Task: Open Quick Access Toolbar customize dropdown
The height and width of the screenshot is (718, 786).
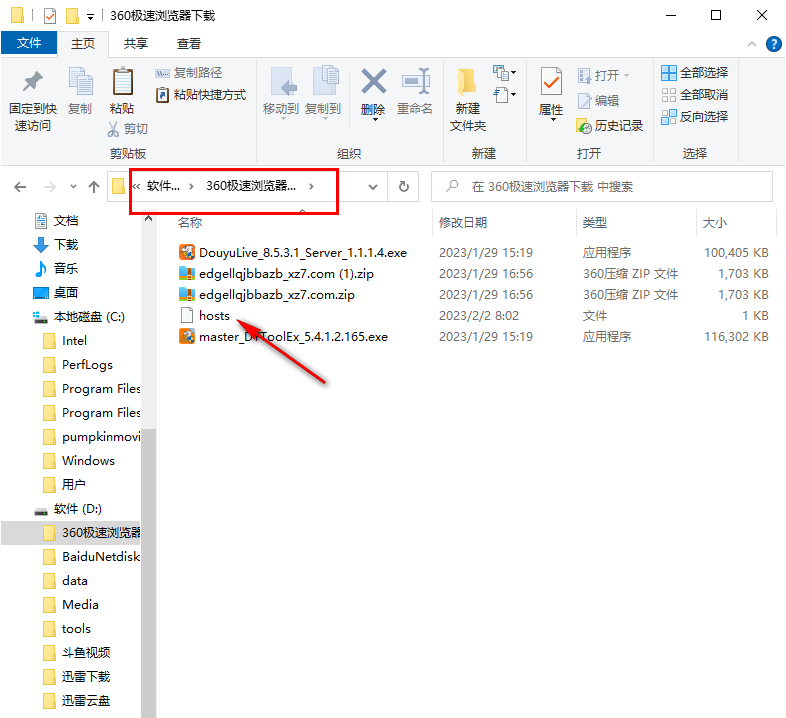Action: pos(90,17)
